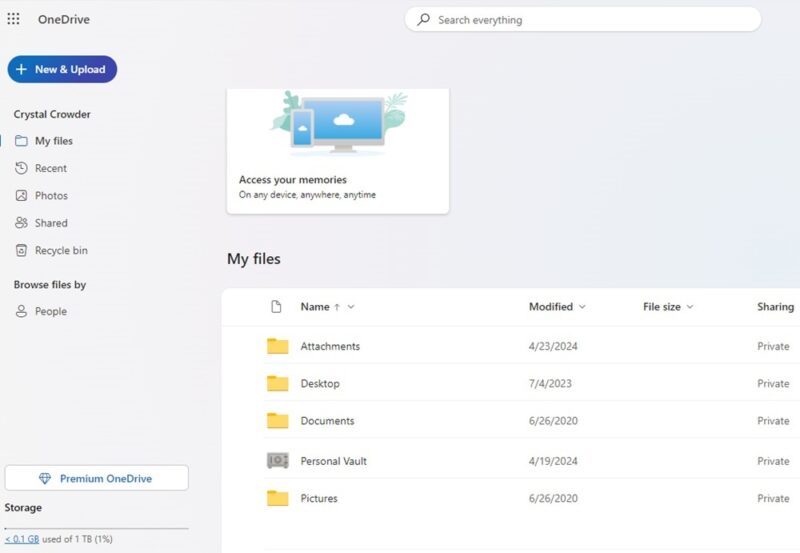Open the Personal Vault name link
This screenshot has width=800, height=553.
[334, 461]
